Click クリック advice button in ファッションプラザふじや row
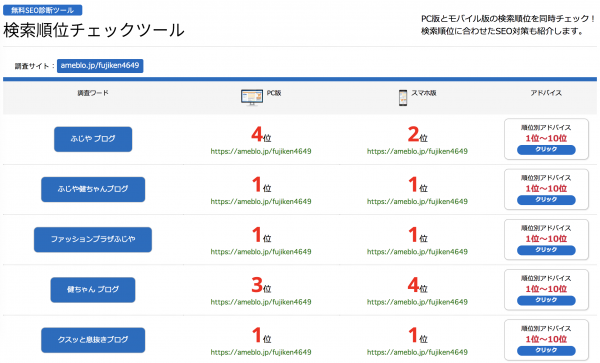600x363 pixels. 546,250
